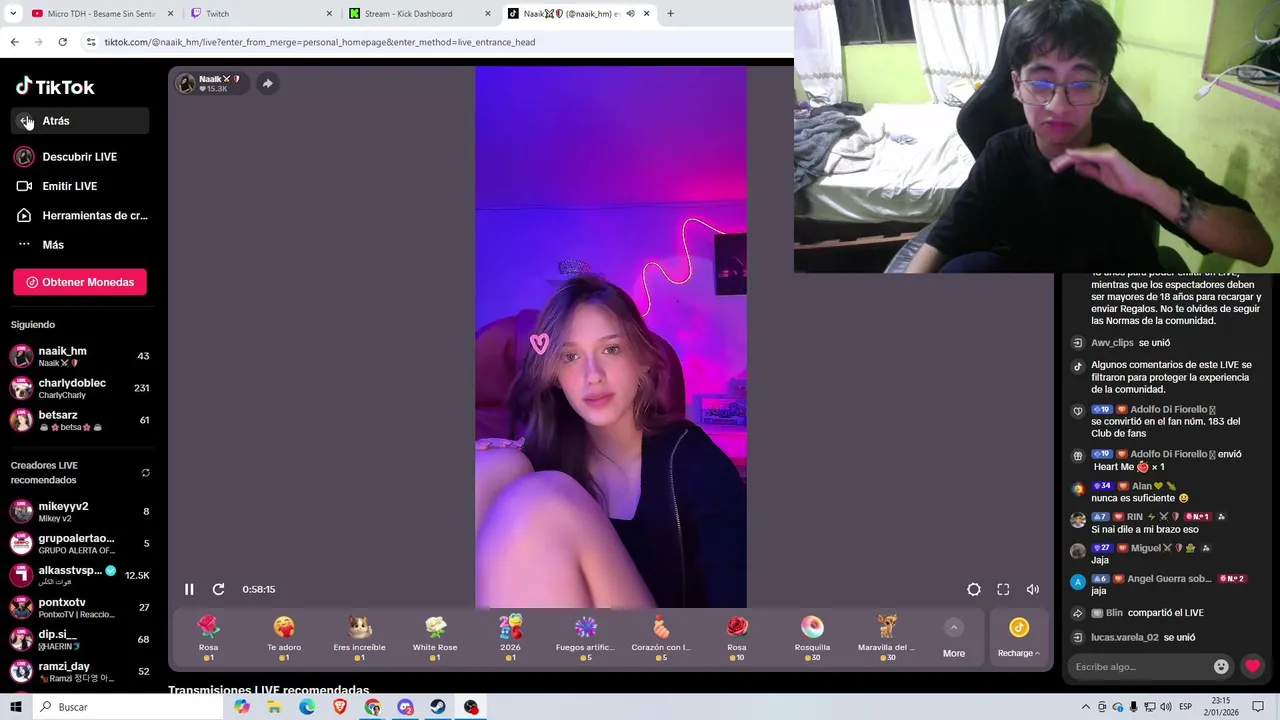This screenshot has width=1280, height=720.
Task: Open alkasstvsp recommended creator
Action: click(x=80, y=575)
